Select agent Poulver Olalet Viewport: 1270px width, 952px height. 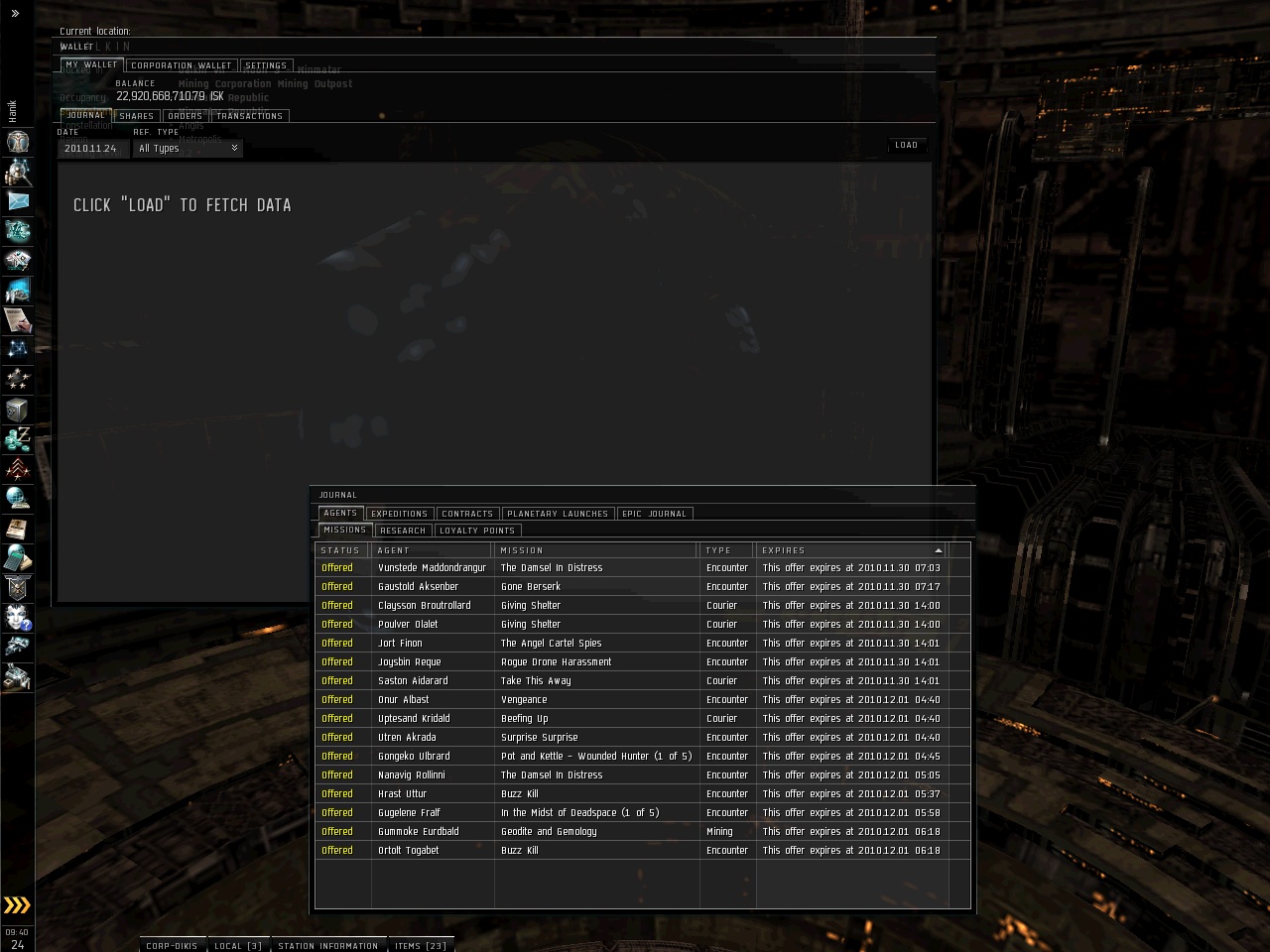click(x=643, y=625)
